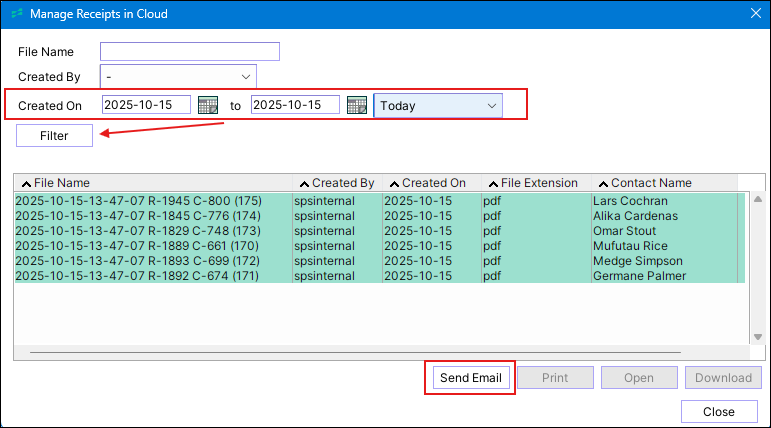Screen dimensions: 771x428
Task: Sort by File Extension column header
Action: (538, 183)
